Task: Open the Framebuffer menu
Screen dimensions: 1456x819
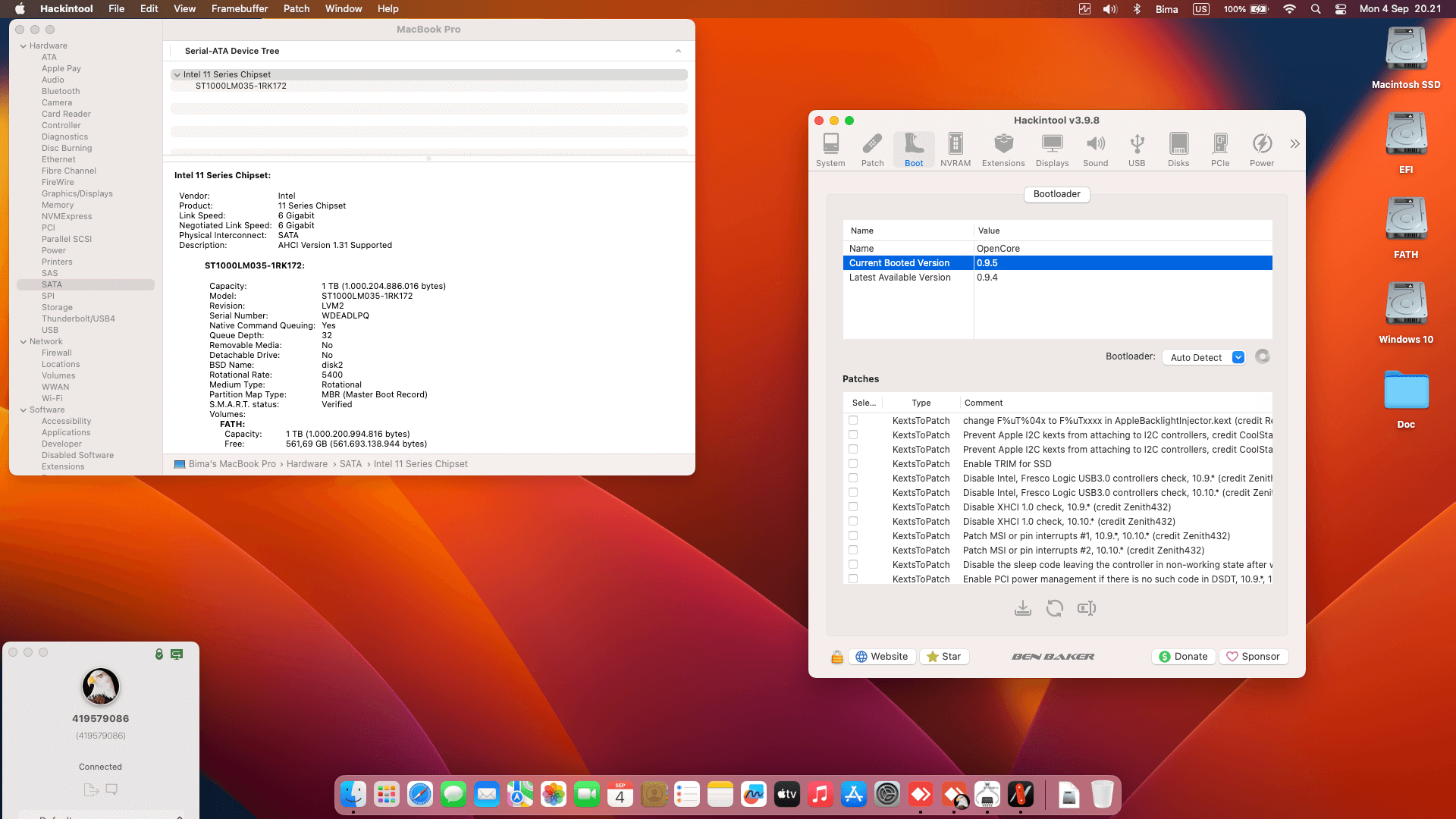Action: (x=239, y=8)
